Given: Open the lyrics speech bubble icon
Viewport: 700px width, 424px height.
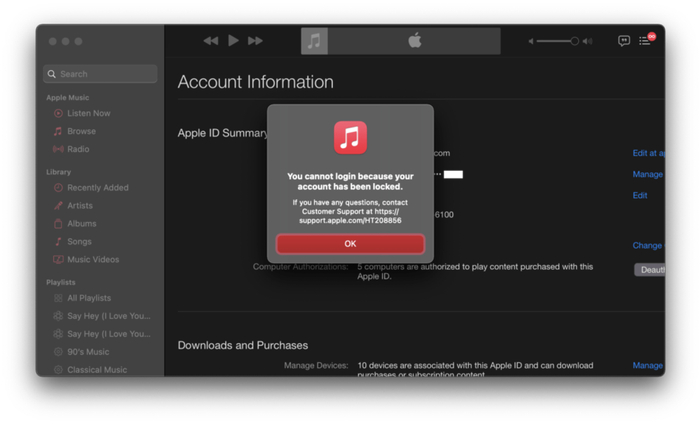Looking at the screenshot, I should [x=624, y=41].
